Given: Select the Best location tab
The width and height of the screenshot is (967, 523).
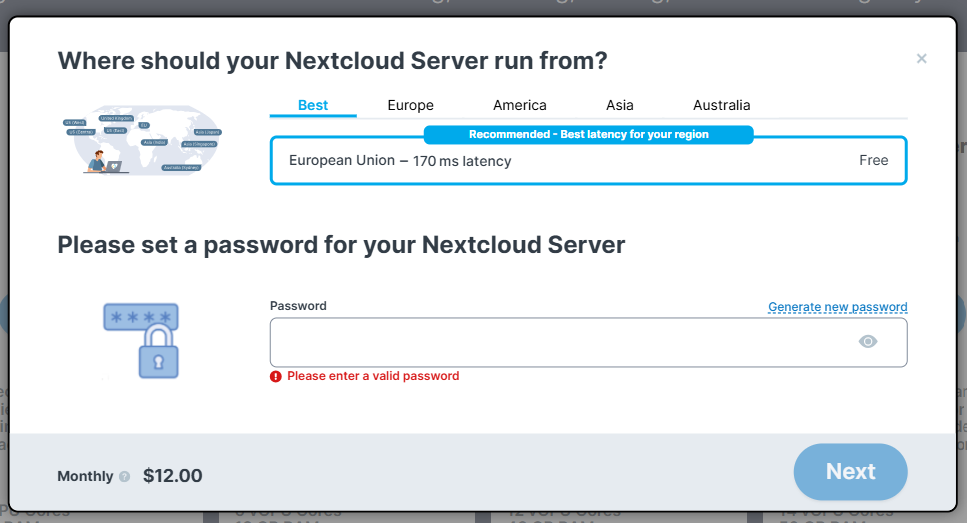Looking at the screenshot, I should (313, 105).
